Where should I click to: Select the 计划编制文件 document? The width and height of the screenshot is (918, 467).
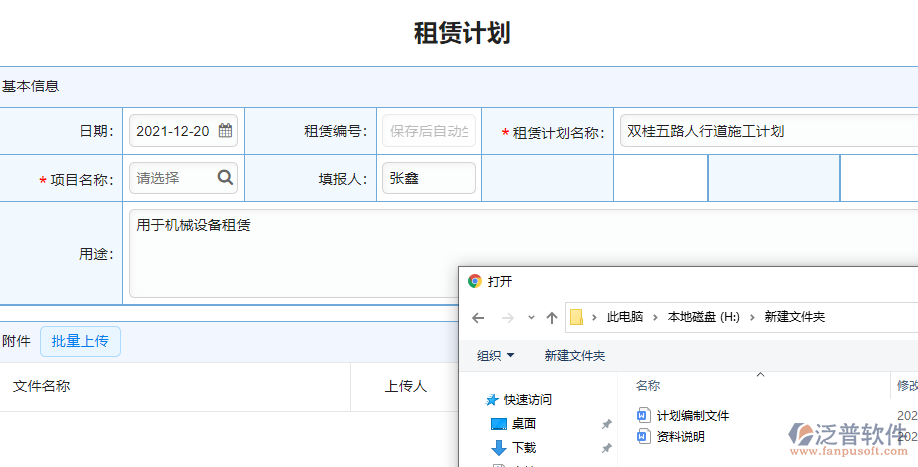(692, 416)
